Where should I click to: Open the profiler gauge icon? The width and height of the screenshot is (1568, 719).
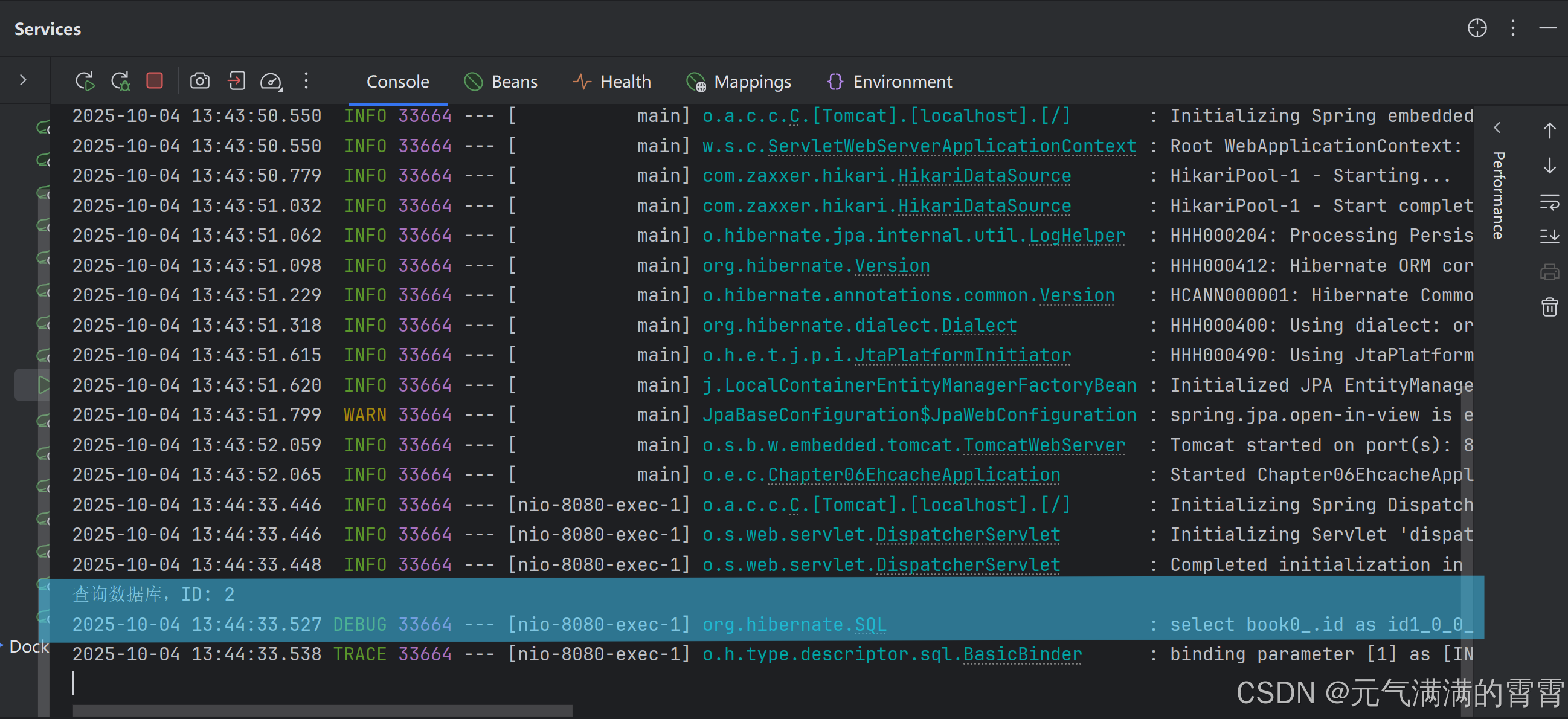(x=271, y=81)
